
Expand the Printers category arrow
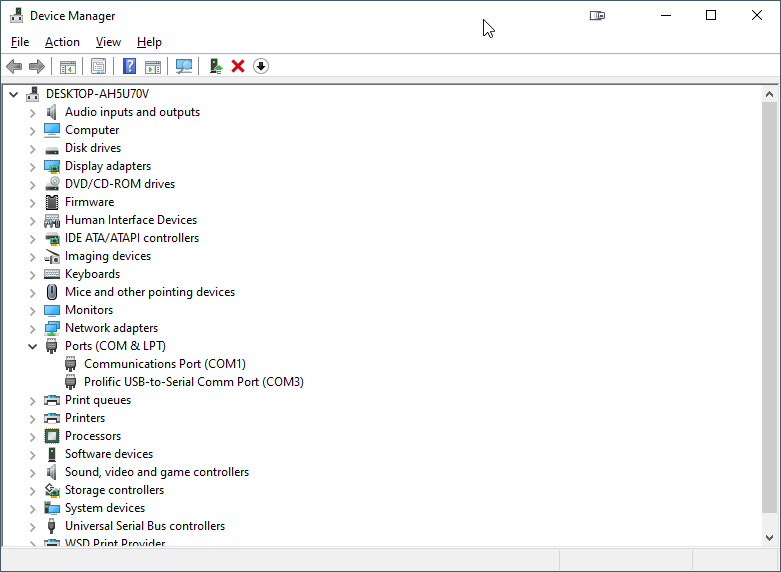[32, 419]
